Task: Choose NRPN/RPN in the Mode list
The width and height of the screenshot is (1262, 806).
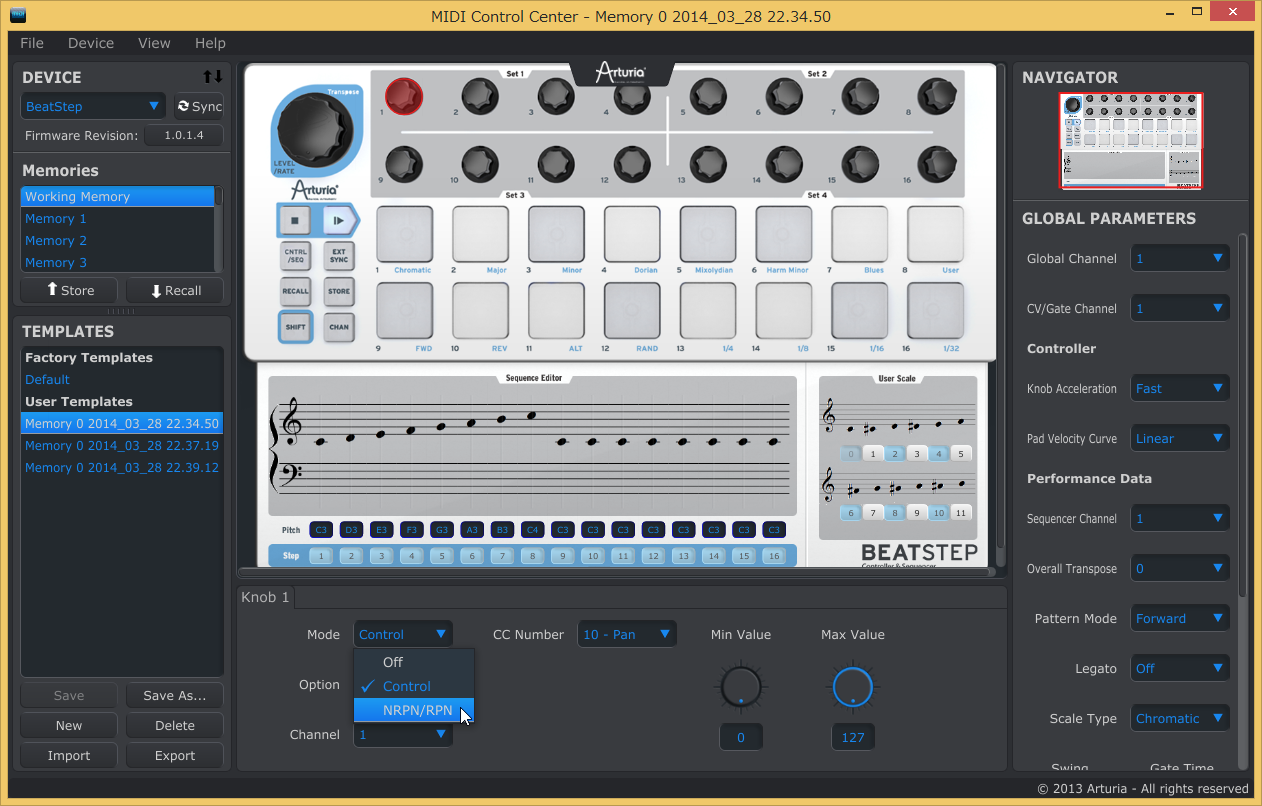Action: click(414, 710)
